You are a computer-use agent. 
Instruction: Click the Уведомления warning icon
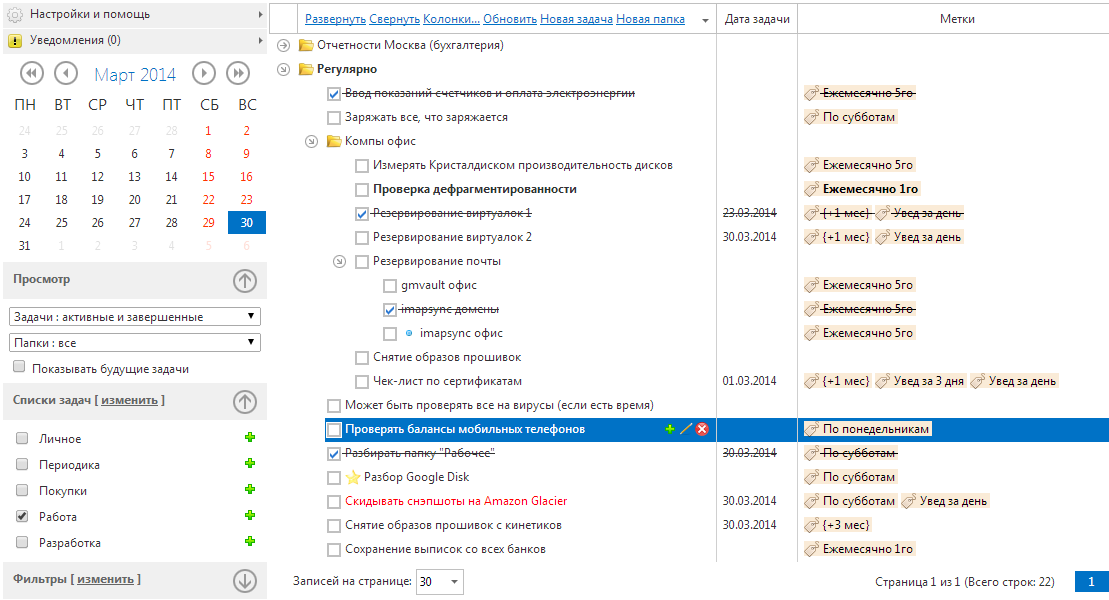tap(15, 40)
